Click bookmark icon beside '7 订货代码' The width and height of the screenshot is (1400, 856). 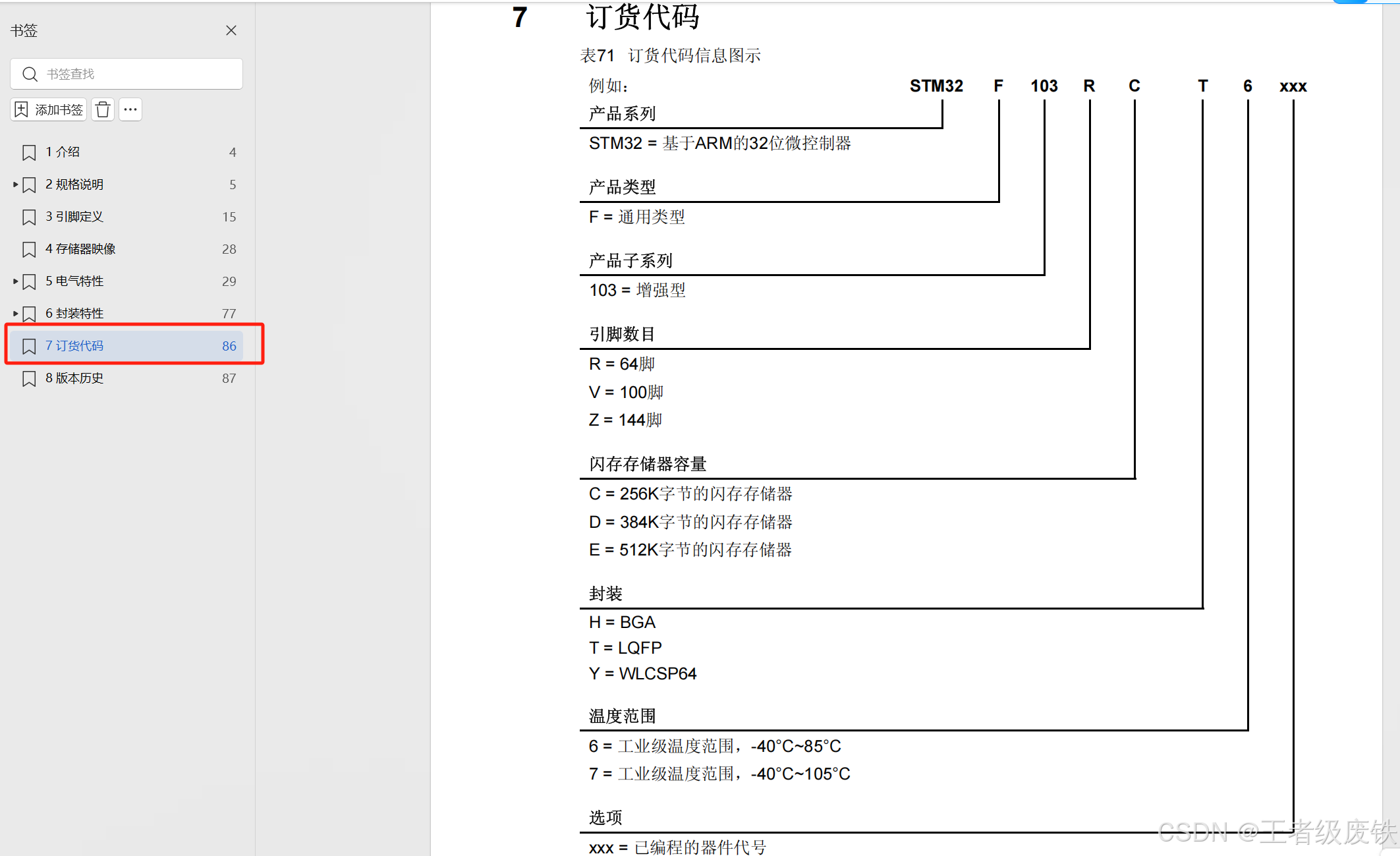29,346
